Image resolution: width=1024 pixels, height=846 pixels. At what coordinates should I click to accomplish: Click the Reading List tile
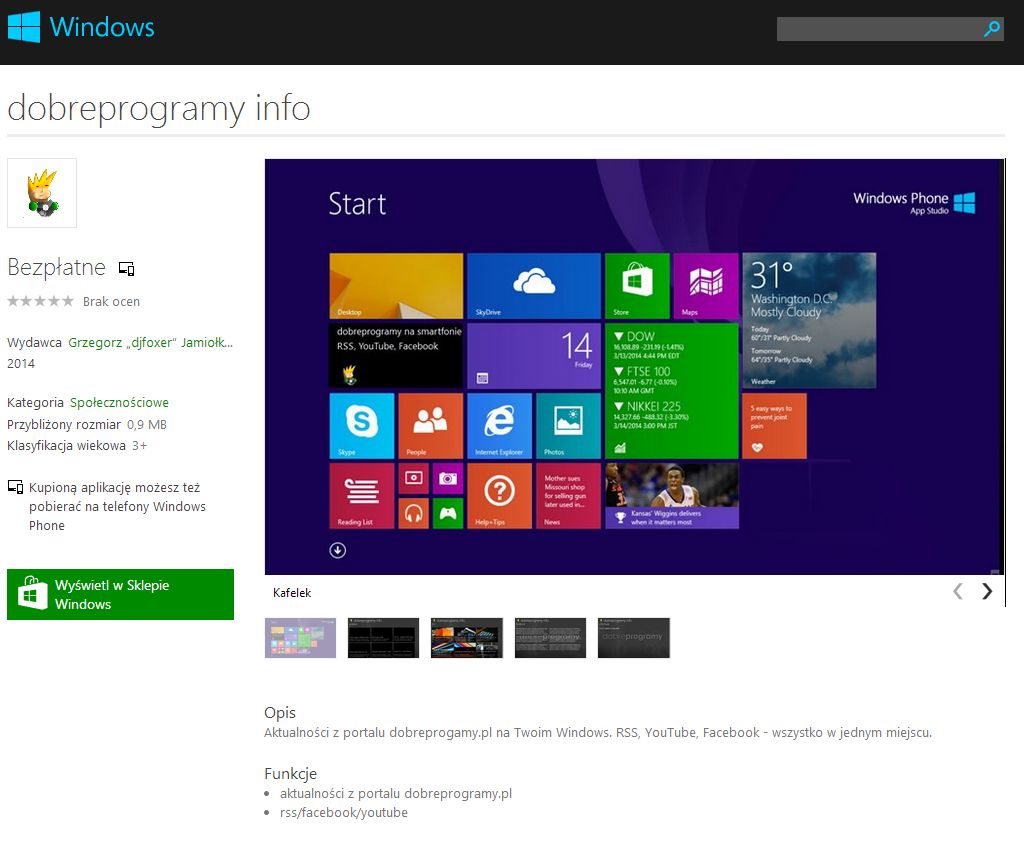(x=362, y=496)
